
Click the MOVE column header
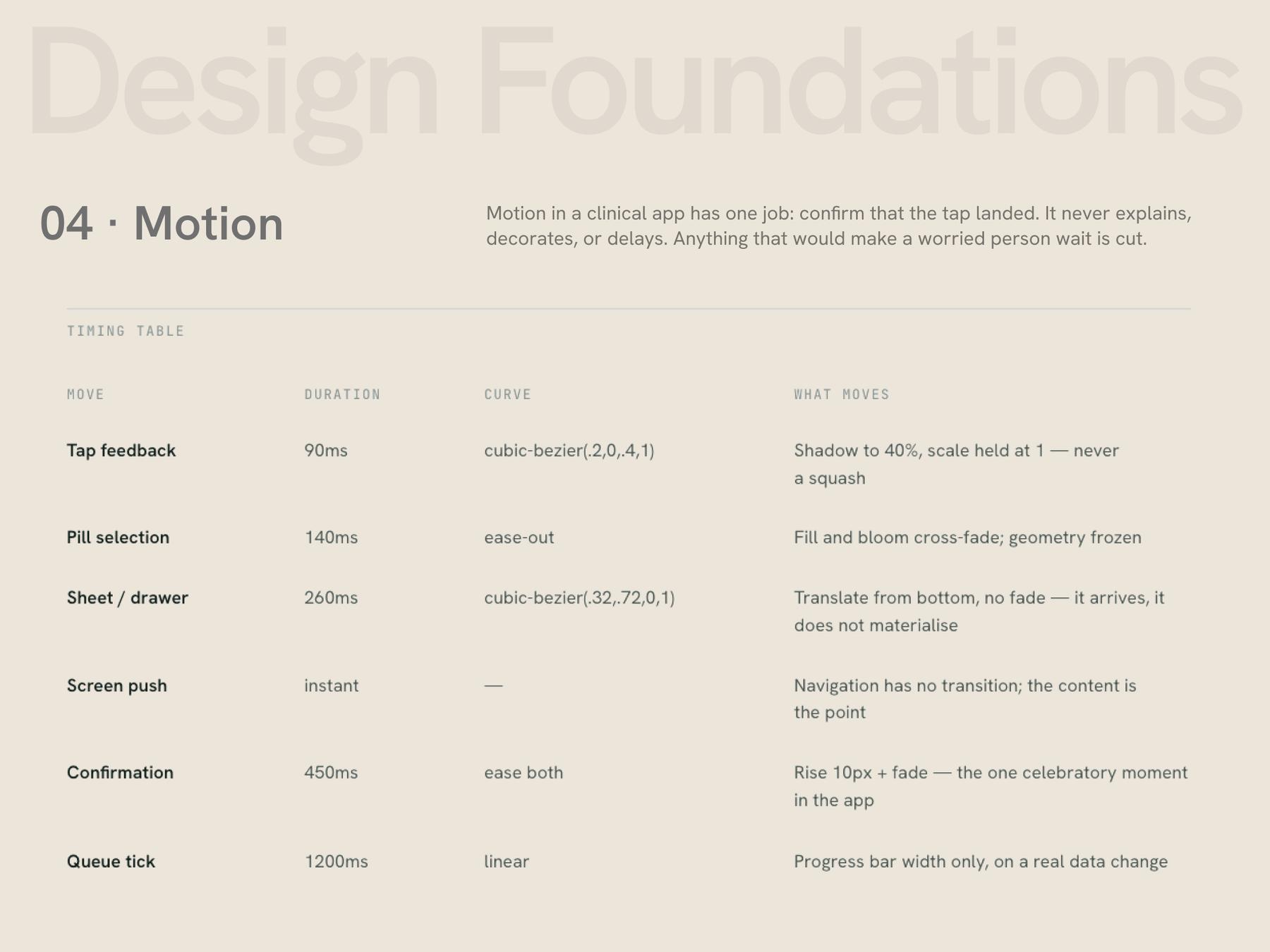click(x=85, y=394)
